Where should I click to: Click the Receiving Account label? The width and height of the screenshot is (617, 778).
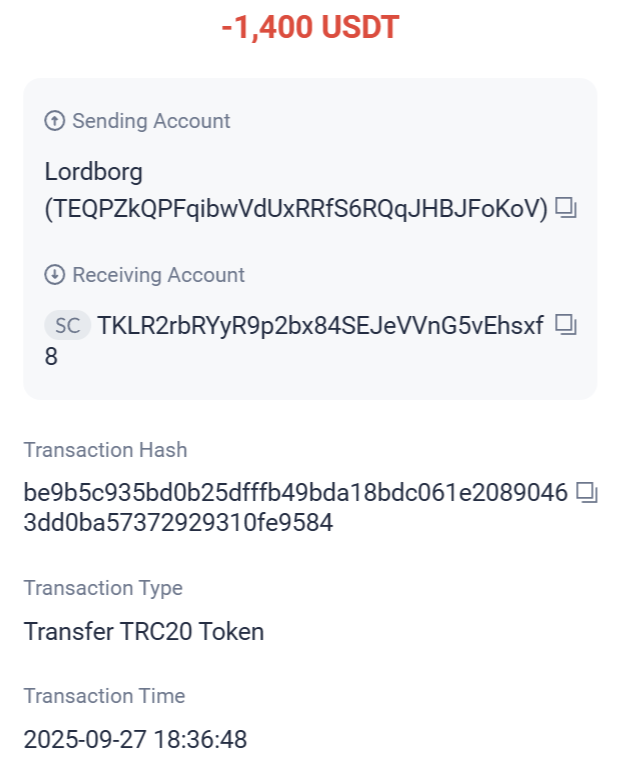pos(158,275)
